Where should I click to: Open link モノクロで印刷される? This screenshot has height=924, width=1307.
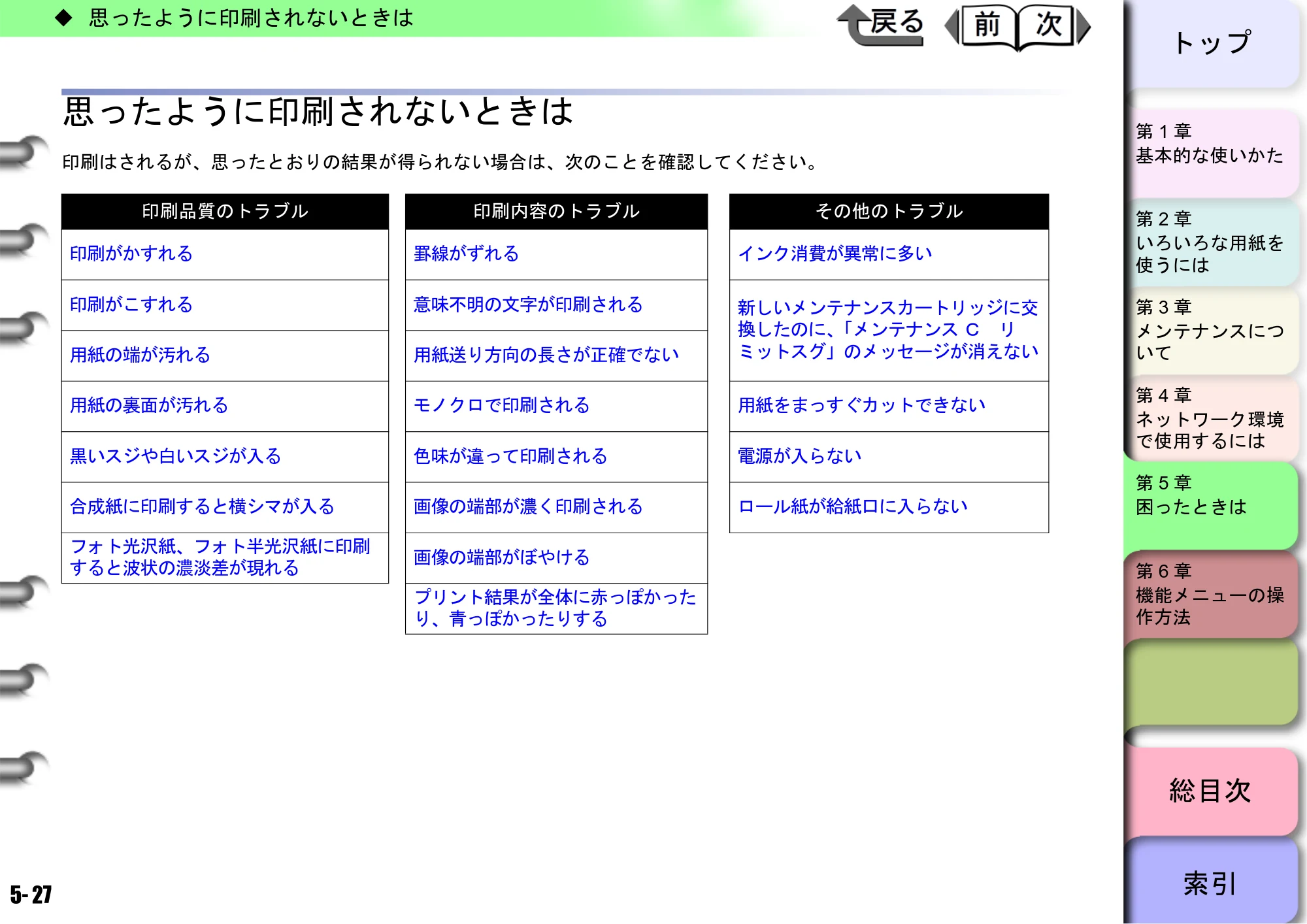pos(502,405)
